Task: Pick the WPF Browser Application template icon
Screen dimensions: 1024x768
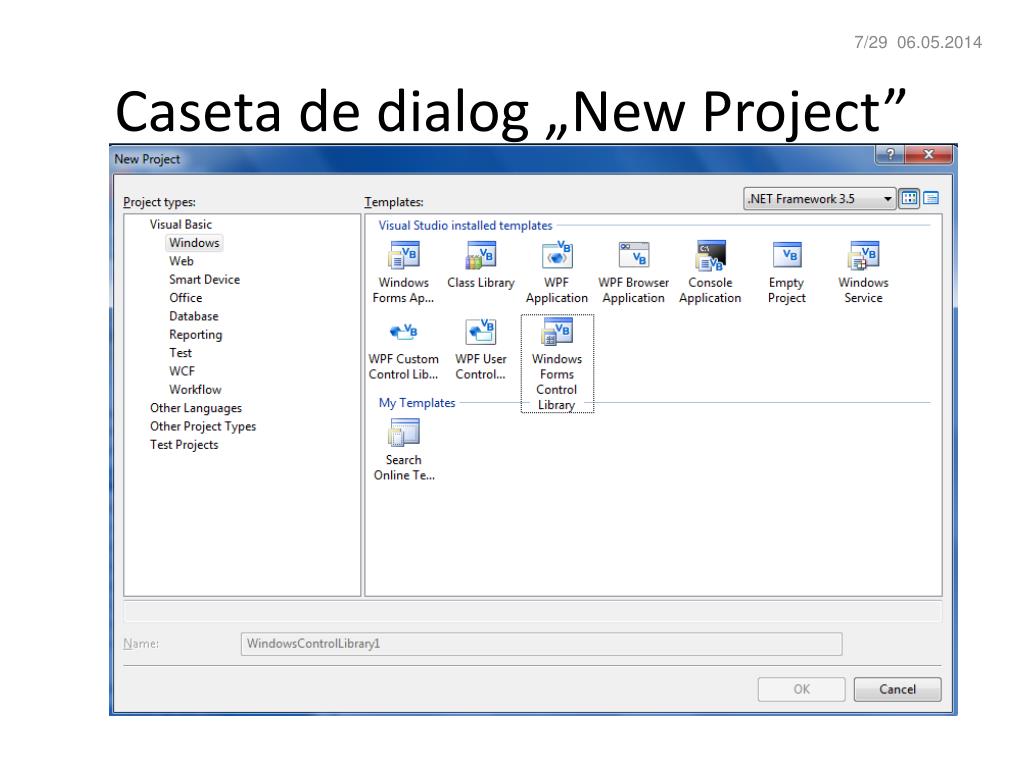Action: tap(633, 255)
